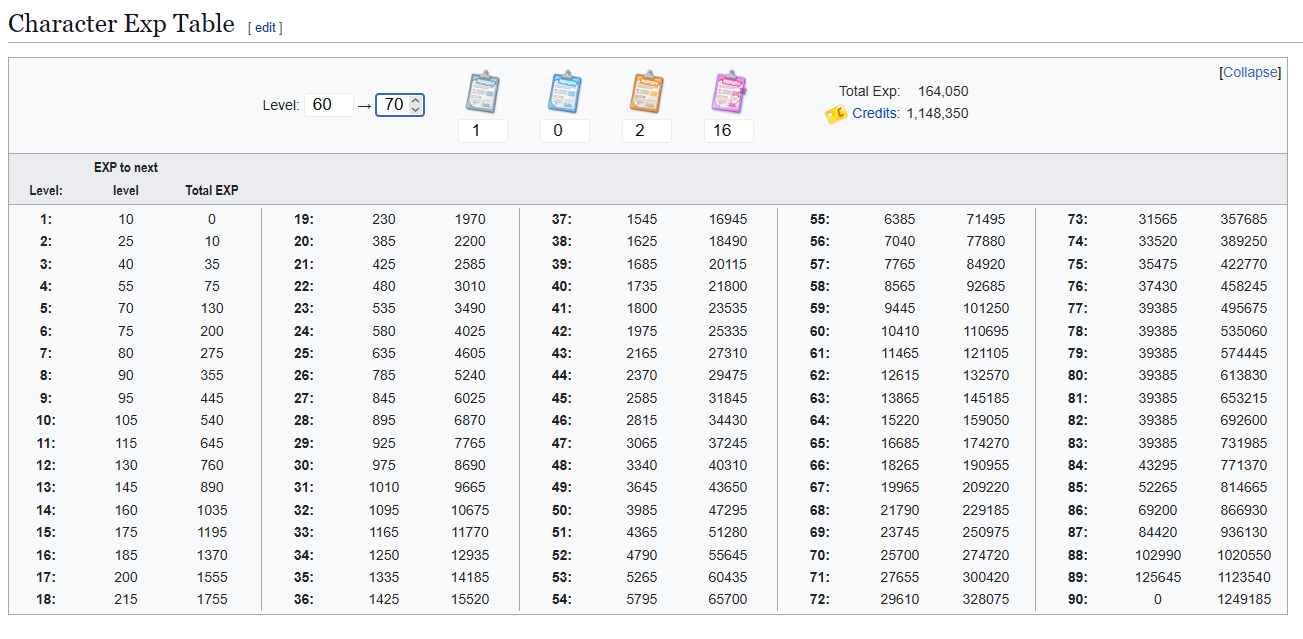Click the spinner arrows on the level 70 field
The width and height of the screenshot is (1303, 639).
point(416,104)
